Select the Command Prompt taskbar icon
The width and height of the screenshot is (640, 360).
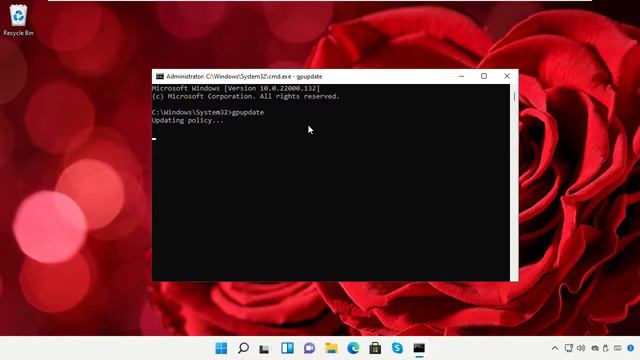[419, 348]
